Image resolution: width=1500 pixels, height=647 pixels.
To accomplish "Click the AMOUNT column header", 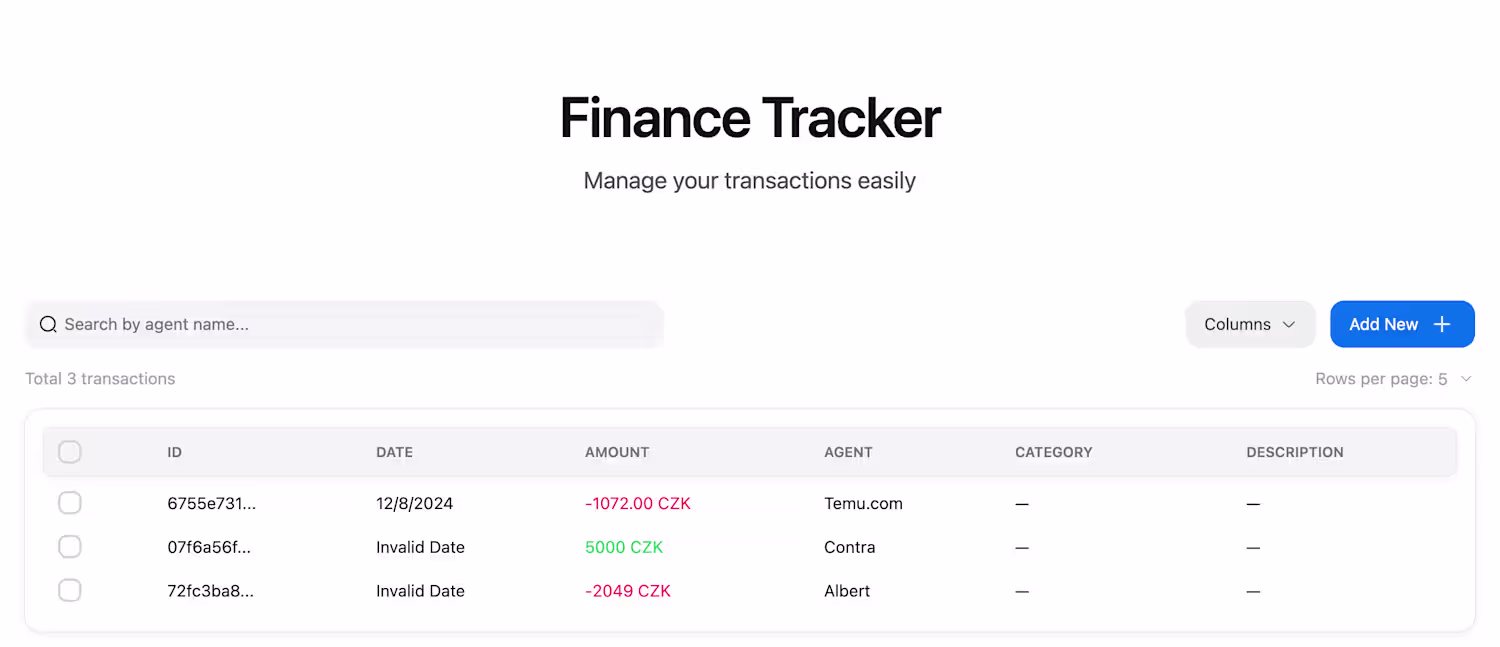I will click(x=617, y=452).
